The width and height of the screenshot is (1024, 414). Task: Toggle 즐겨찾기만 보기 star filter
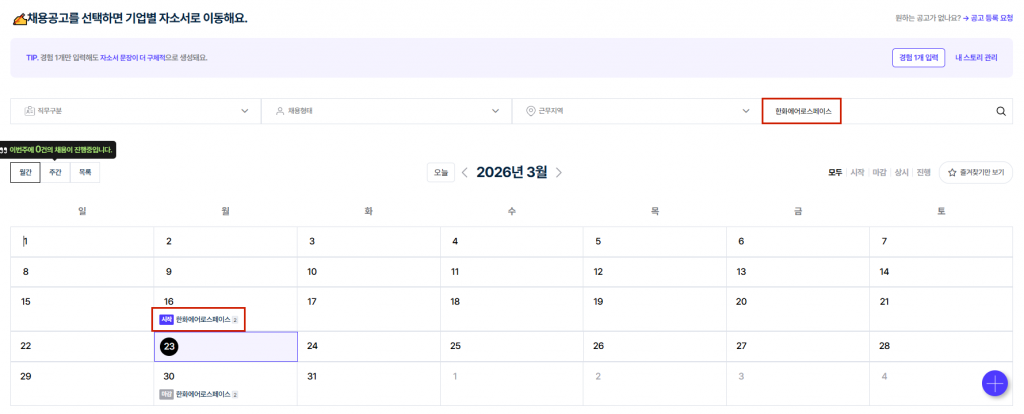click(x=975, y=172)
